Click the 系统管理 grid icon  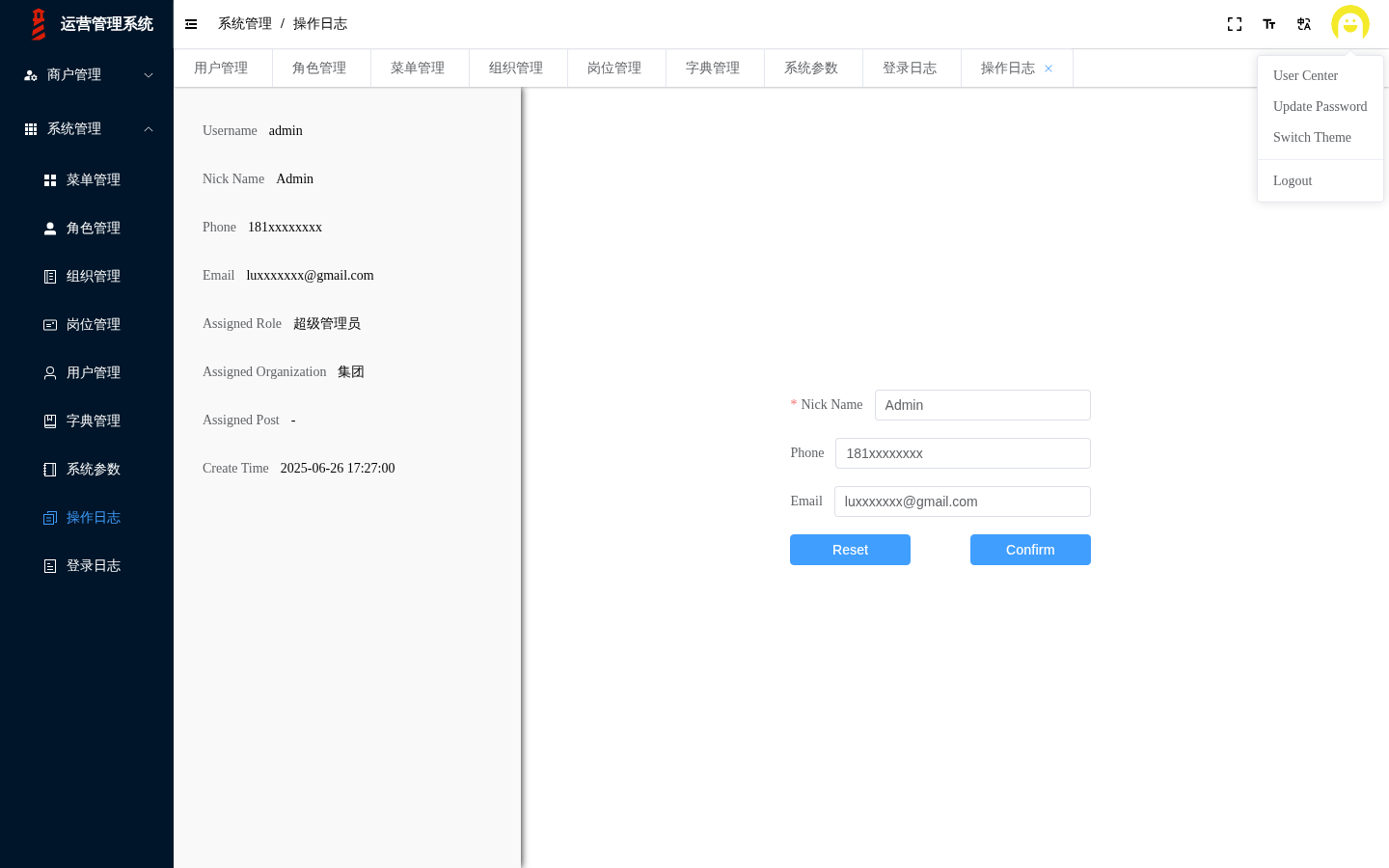click(31, 129)
